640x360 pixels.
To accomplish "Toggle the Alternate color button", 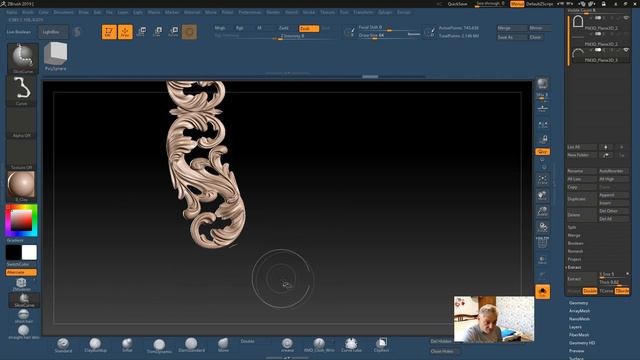I will click(21, 272).
